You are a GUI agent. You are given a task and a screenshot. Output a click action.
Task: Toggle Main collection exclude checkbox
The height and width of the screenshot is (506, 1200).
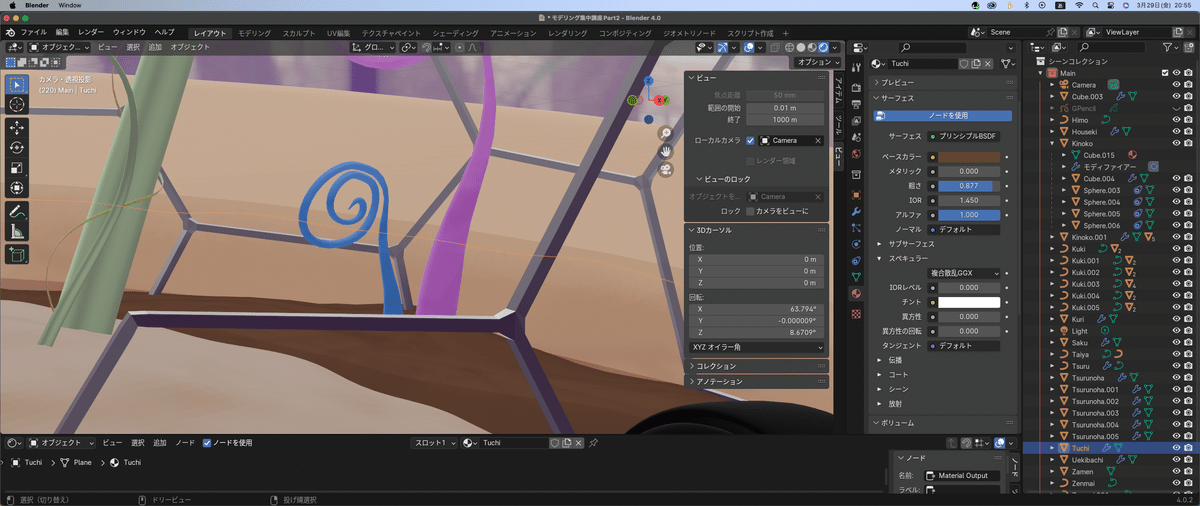[x=1165, y=73]
